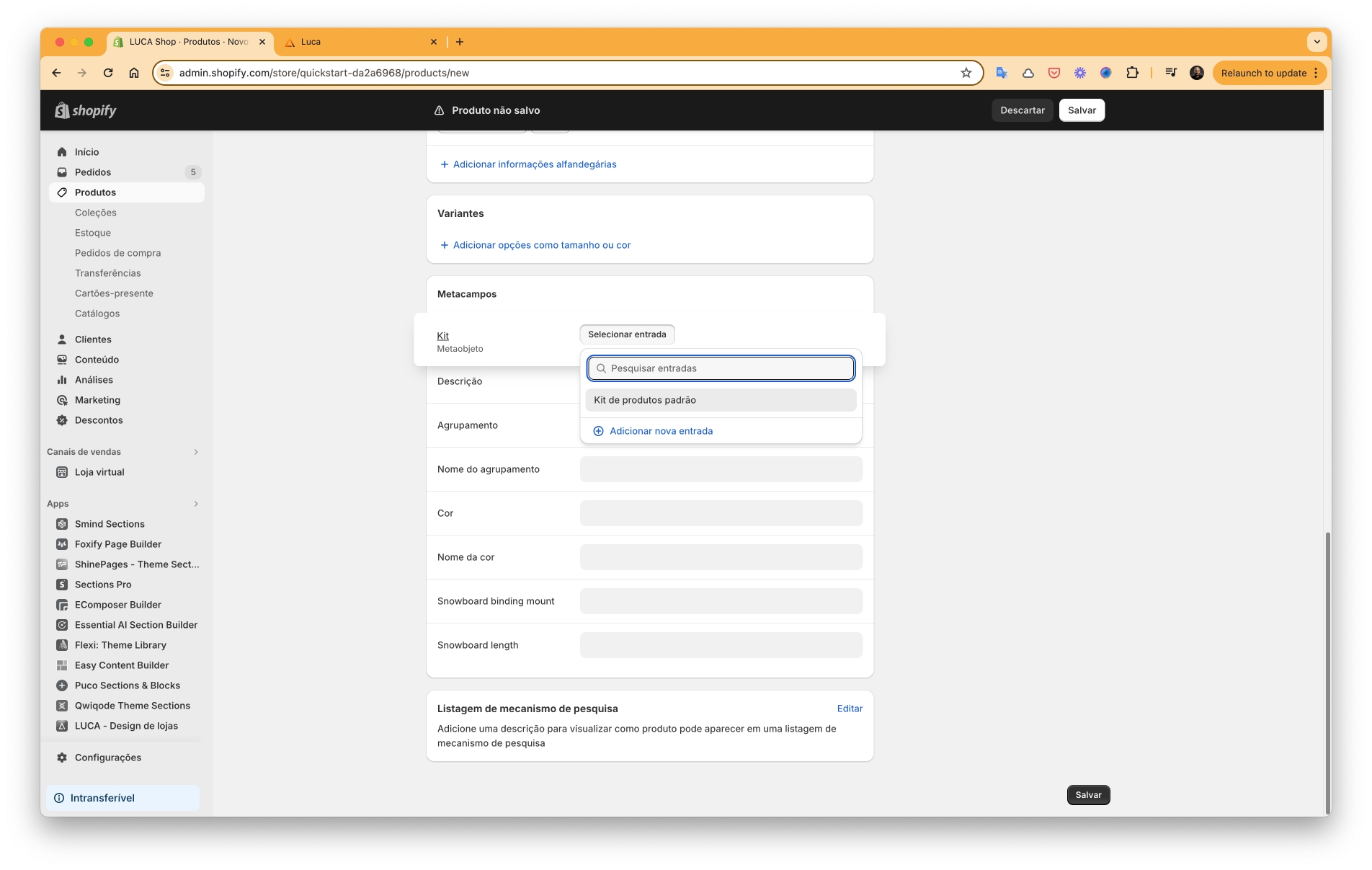This screenshot has width=1372, height=870.
Task: Click the Shopify logo in header
Action: (x=86, y=110)
